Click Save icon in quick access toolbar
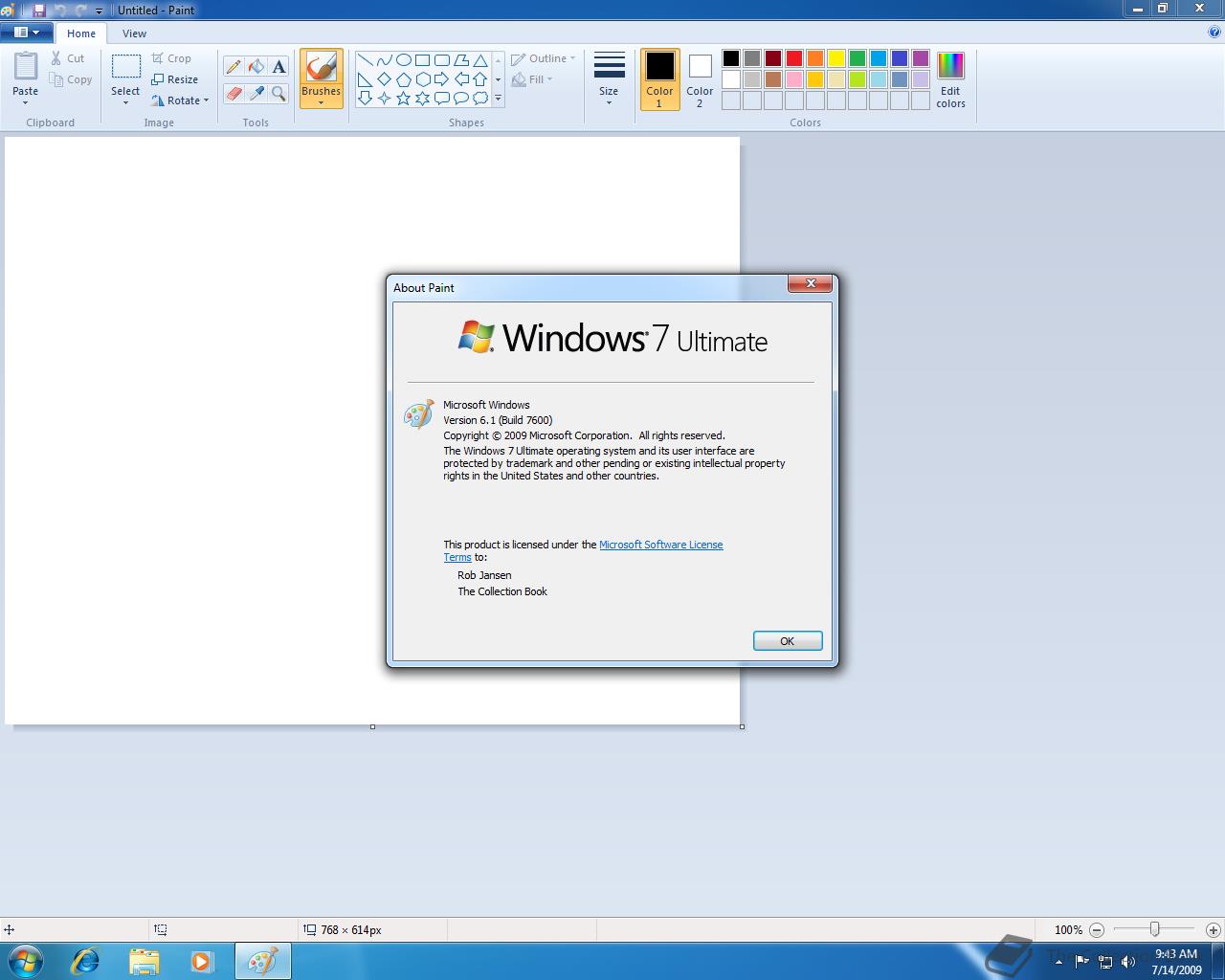The height and width of the screenshot is (980, 1225). [x=39, y=10]
